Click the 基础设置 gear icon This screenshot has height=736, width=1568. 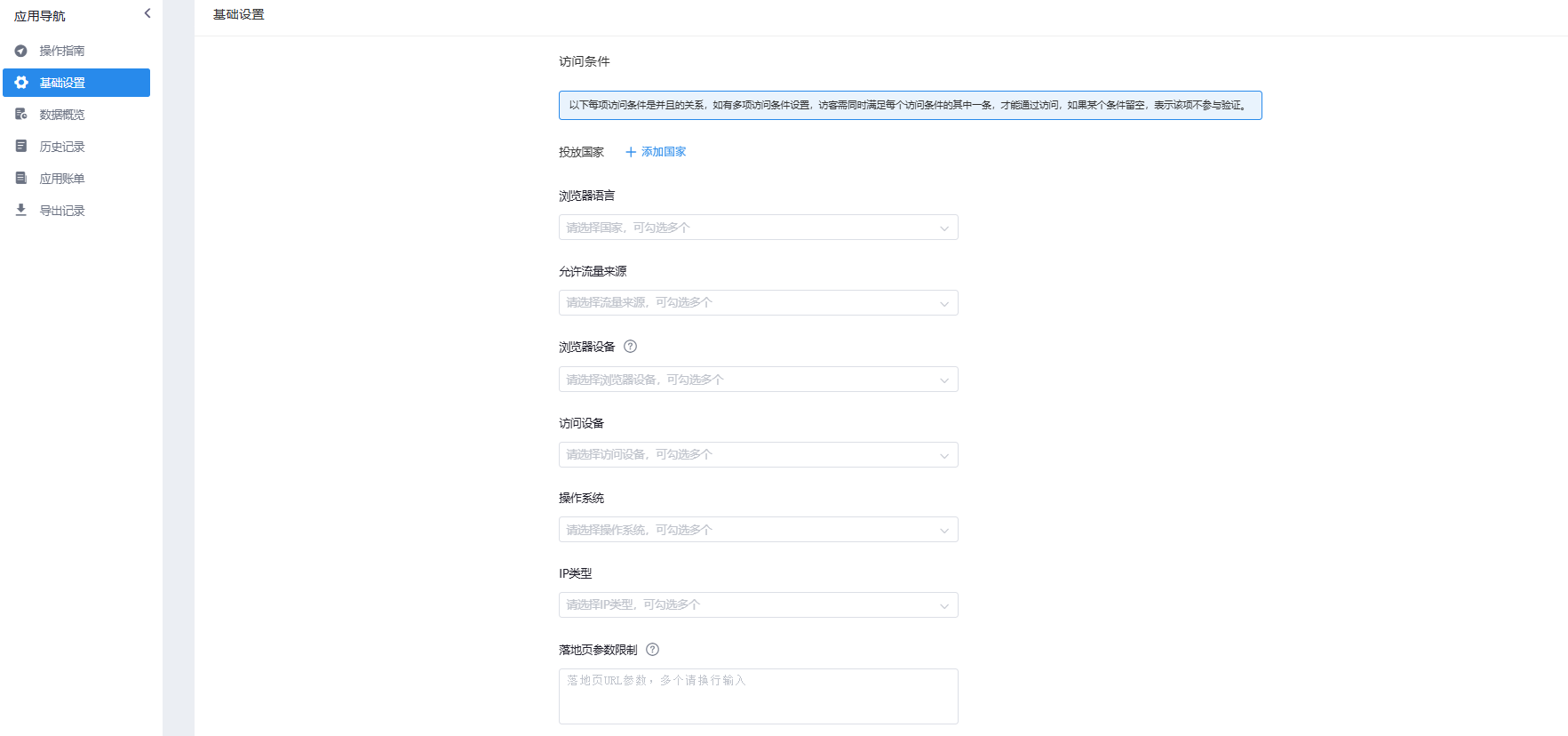21,83
